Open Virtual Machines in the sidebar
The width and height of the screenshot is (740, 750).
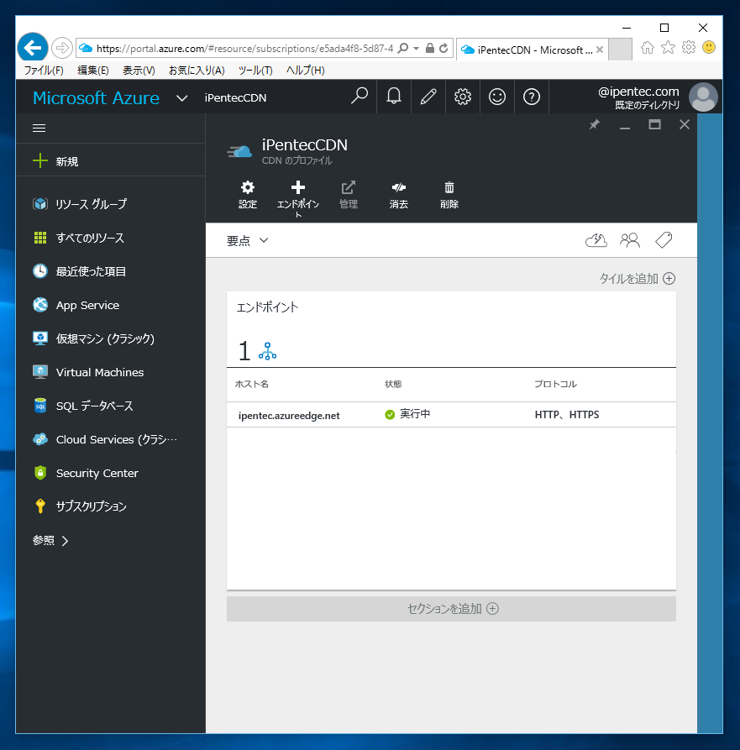[x=110, y=372]
